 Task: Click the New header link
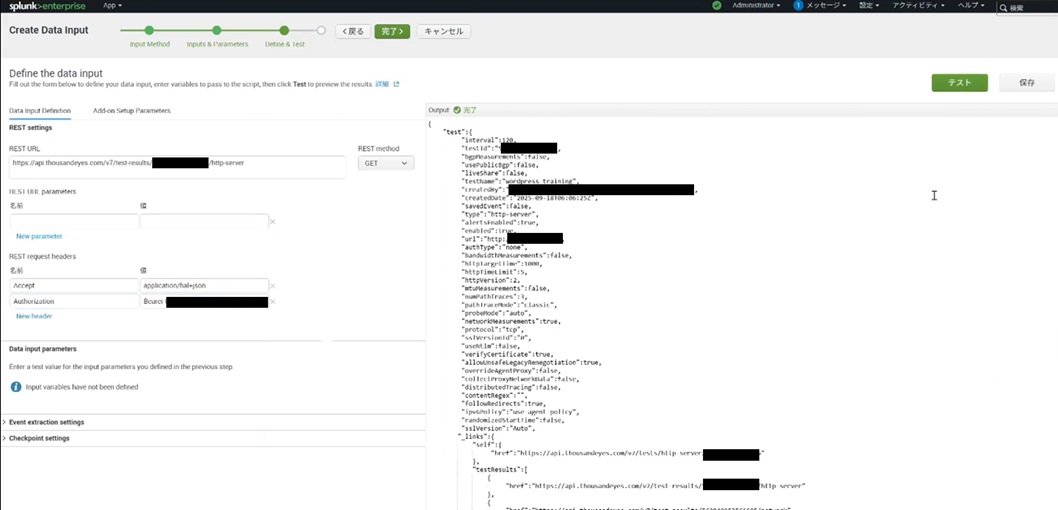(34, 316)
